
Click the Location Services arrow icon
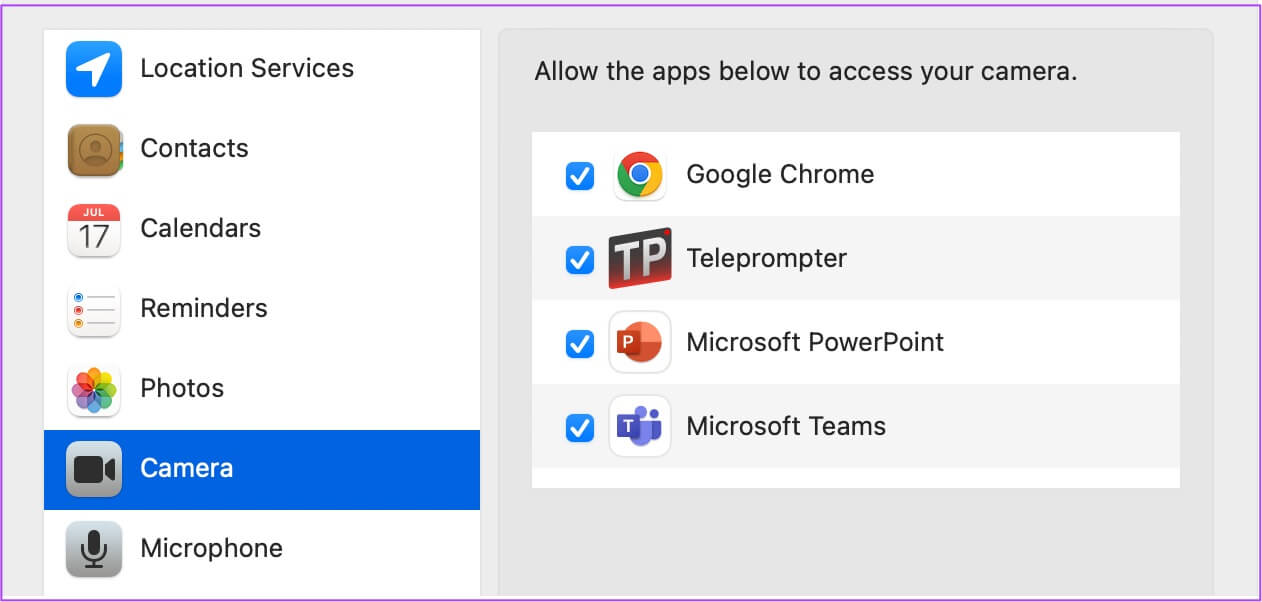pos(94,69)
